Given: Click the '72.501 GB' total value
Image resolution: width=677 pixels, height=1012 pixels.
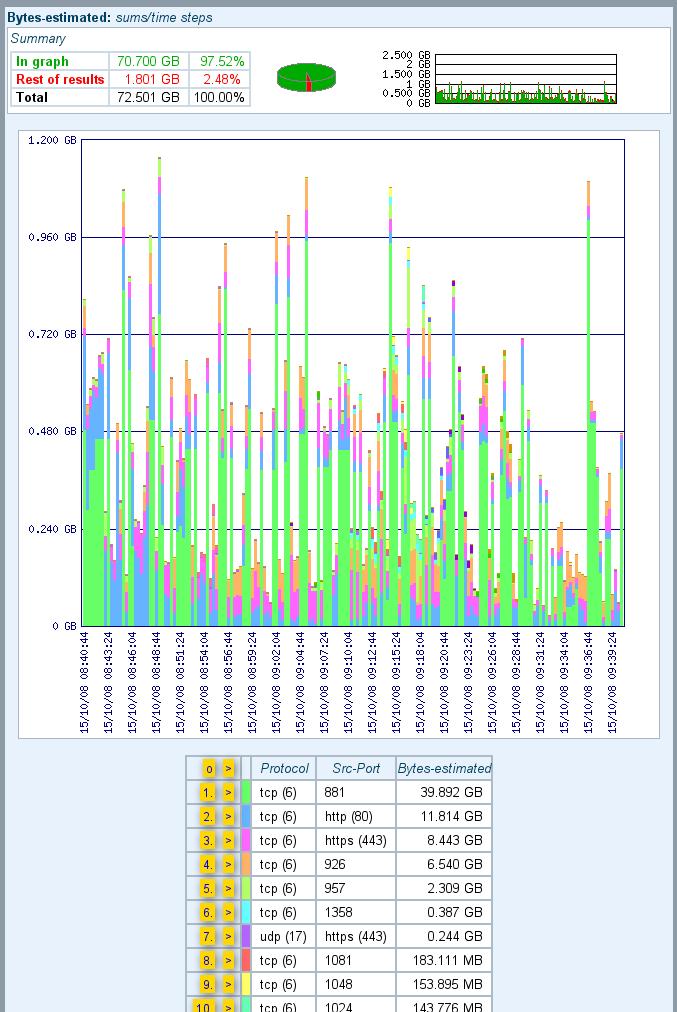Looking at the screenshot, I should [x=148, y=97].
